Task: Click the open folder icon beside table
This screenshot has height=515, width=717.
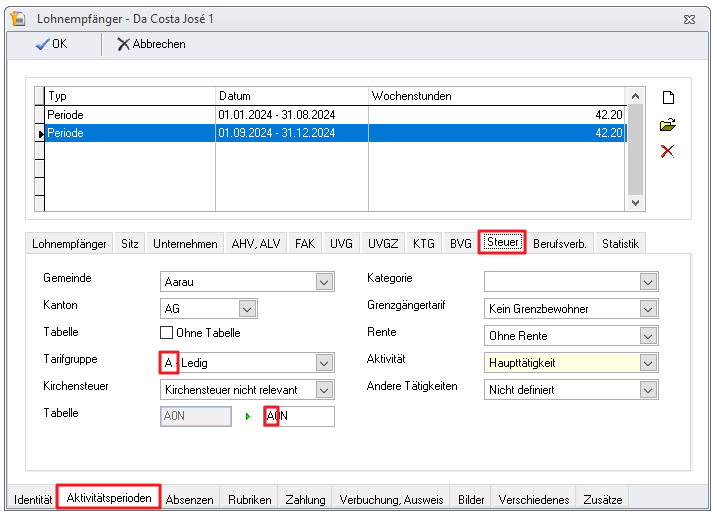Action: click(668, 125)
